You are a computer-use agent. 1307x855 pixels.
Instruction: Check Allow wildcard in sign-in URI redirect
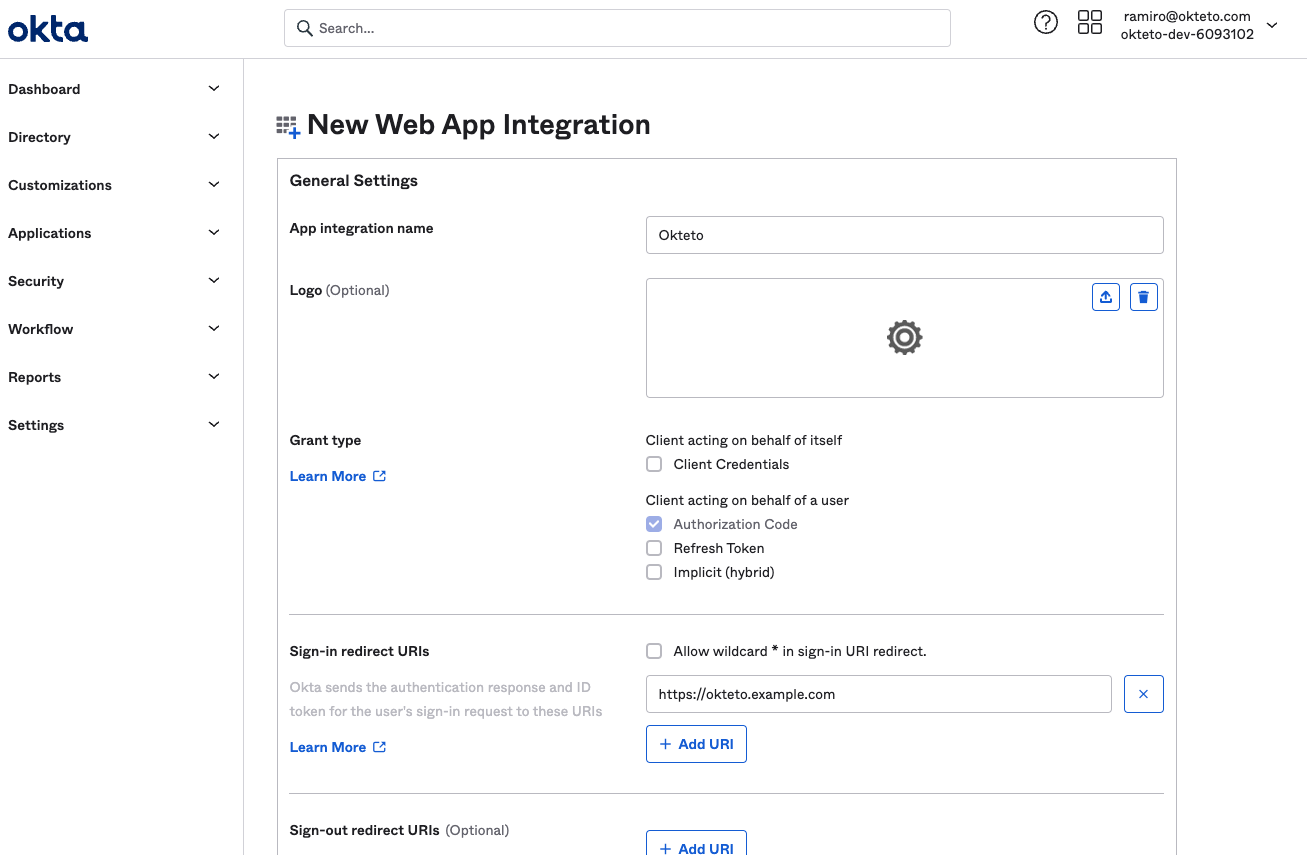[x=654, y=651]
